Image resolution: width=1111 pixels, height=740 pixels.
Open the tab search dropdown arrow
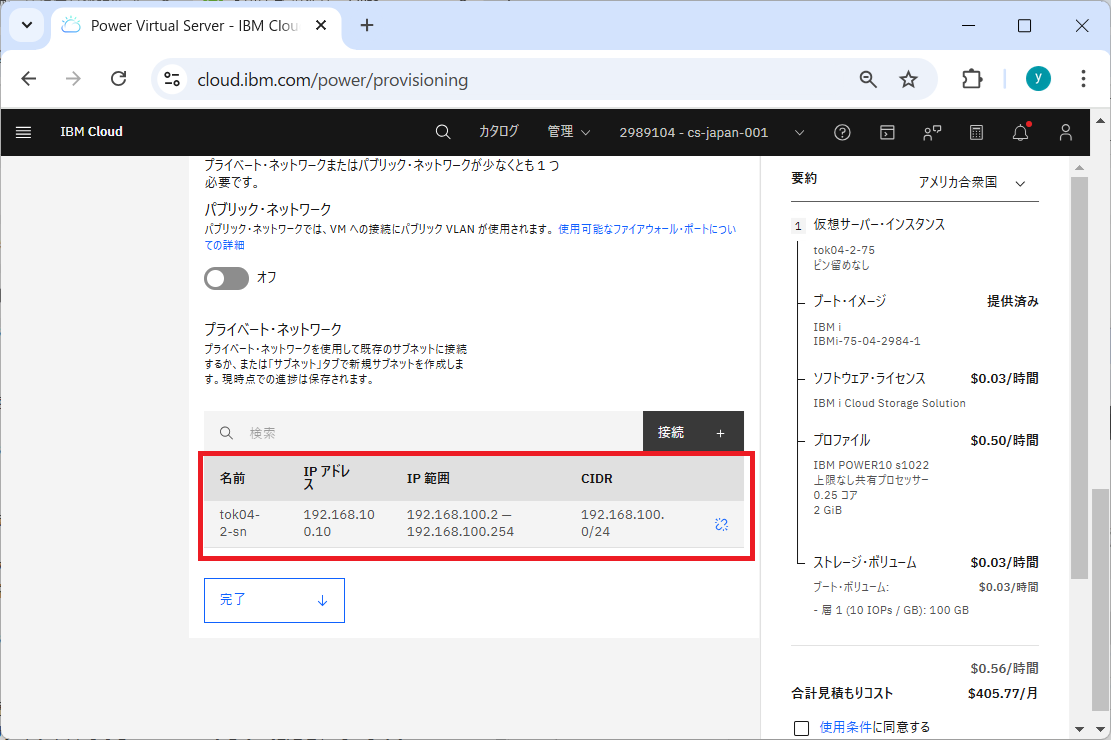[27, 26]
